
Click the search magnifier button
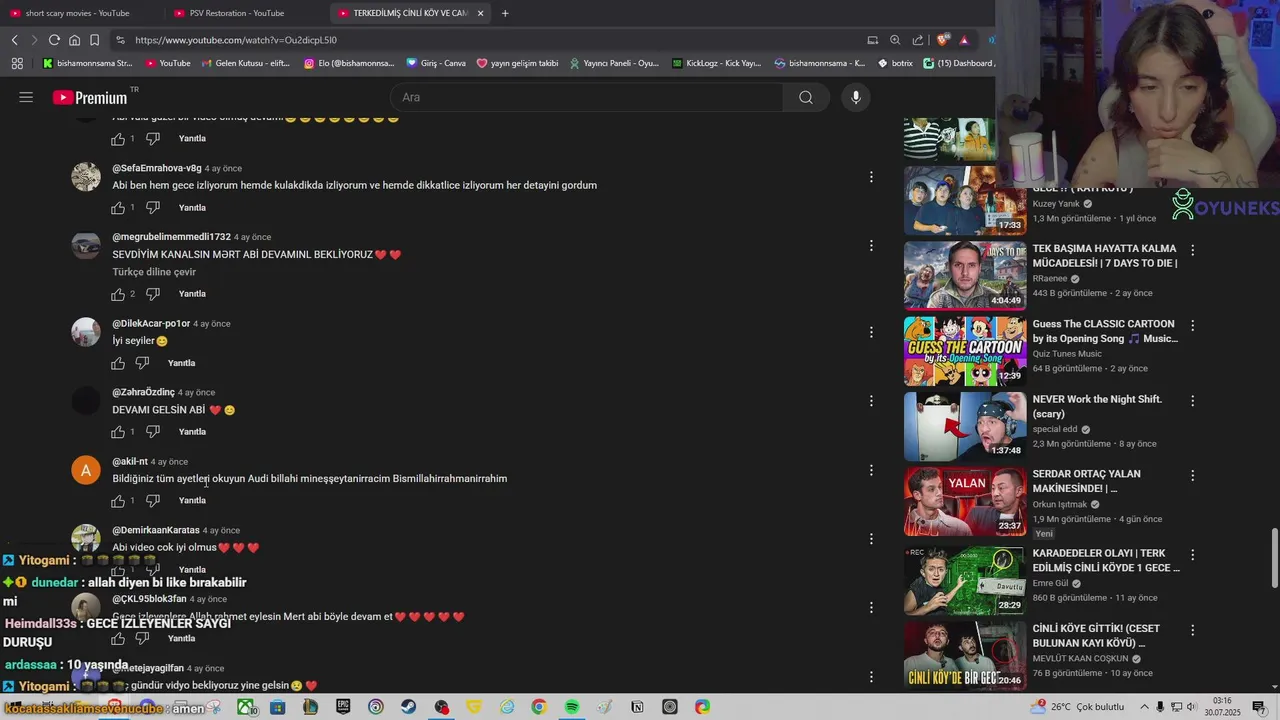(806, 97)
